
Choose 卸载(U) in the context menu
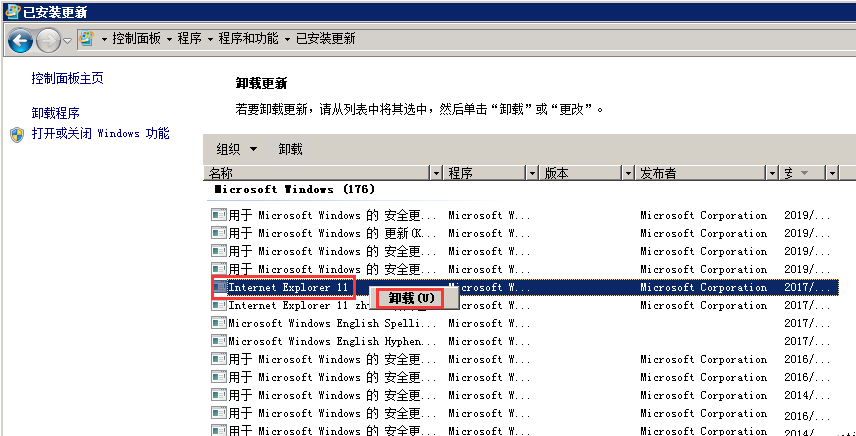pos(412,298)
